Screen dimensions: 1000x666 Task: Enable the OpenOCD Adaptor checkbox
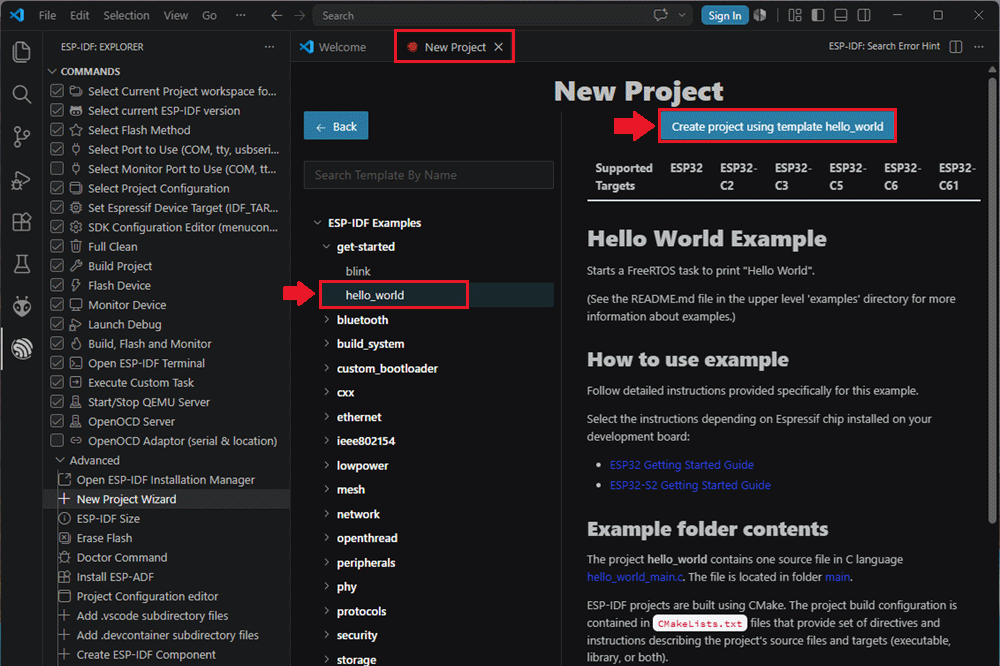[57, 441]
